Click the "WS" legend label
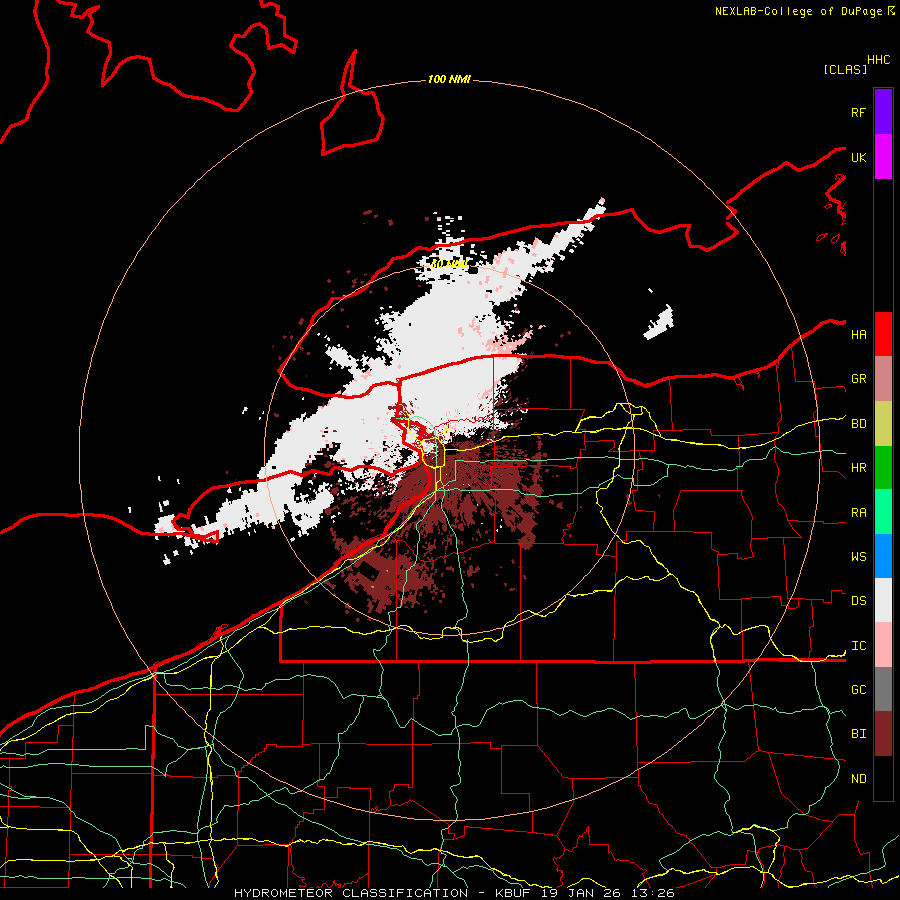Image resolution: width=900 pixels, height=900 pixels. click(x=858, y=557)
